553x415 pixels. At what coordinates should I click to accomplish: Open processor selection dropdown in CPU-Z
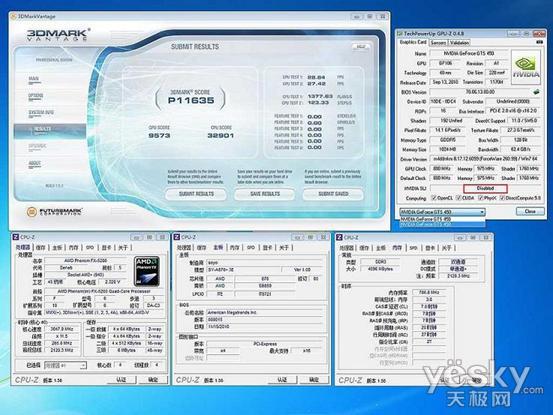tap(65, 365)
